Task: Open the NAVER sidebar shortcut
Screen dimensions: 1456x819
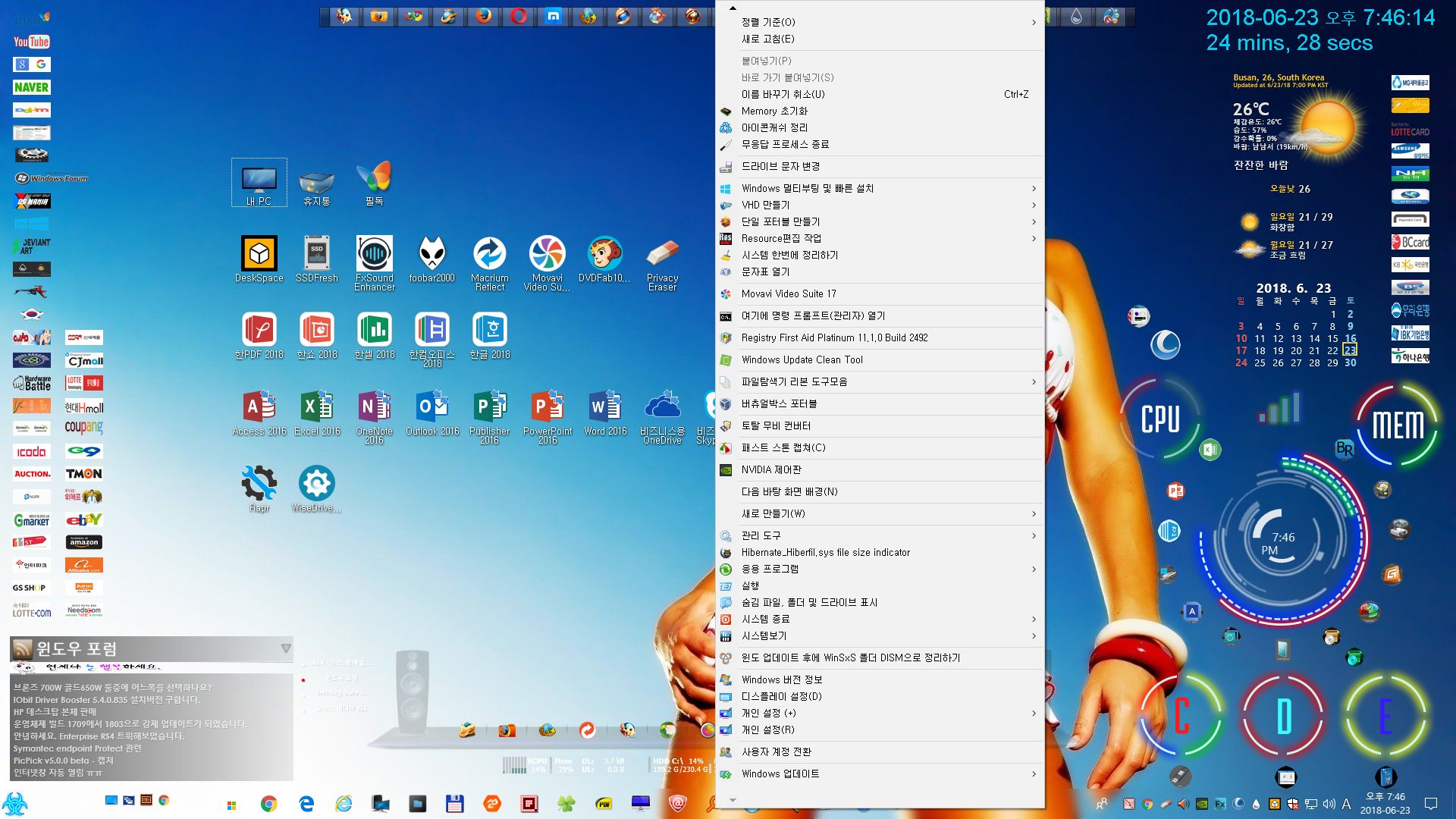Action: pos(32,87)
